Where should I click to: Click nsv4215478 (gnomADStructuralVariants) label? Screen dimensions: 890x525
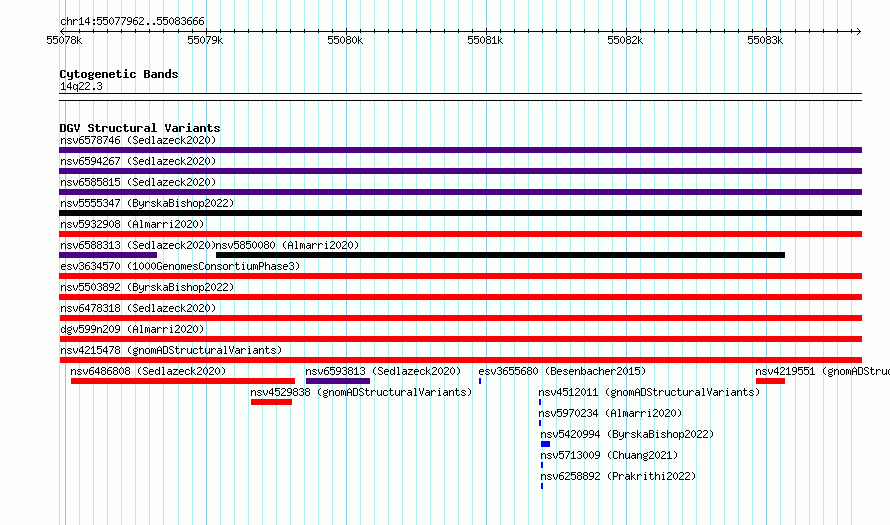171,350
